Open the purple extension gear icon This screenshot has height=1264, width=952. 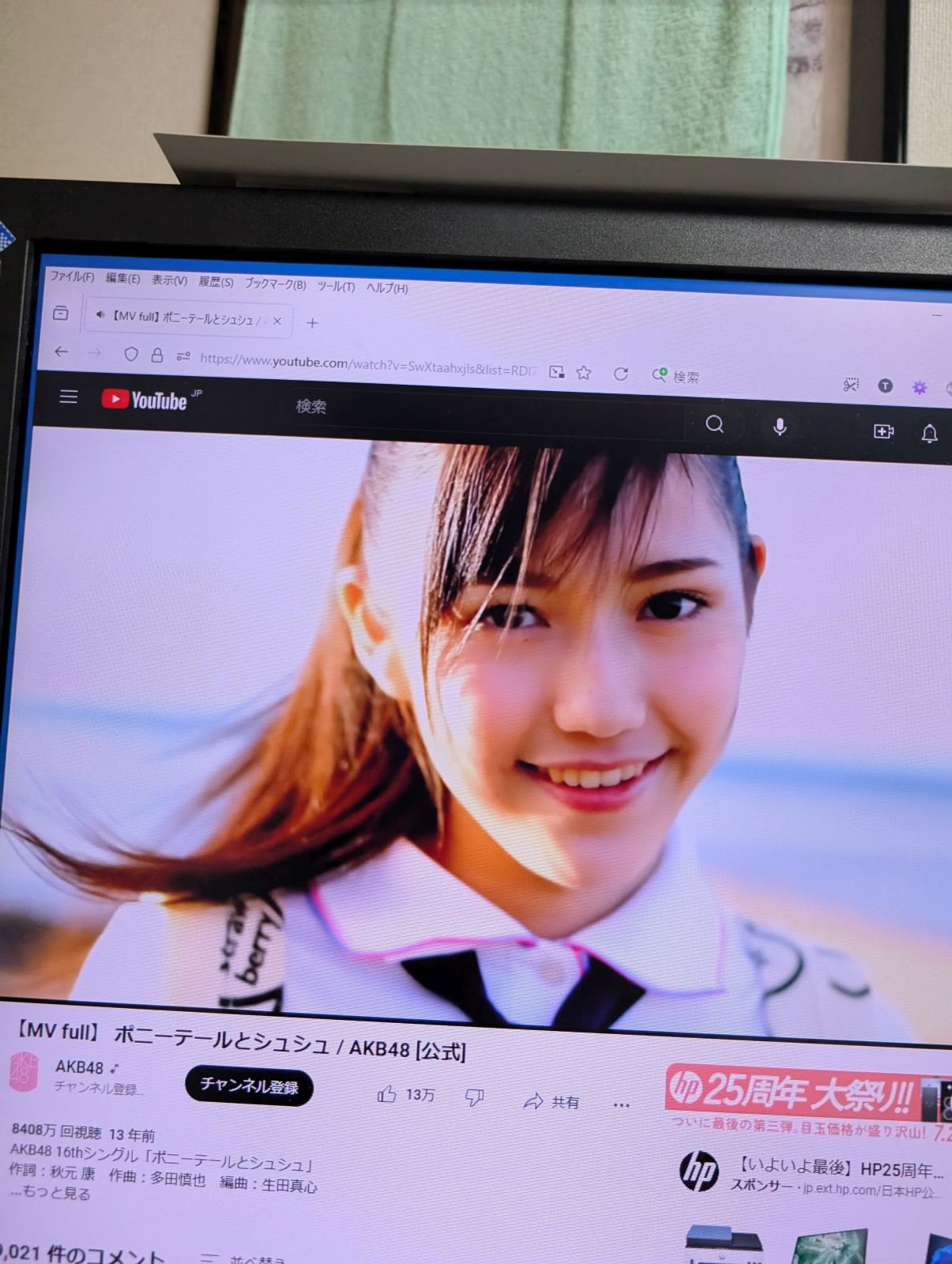coord(920,388)
